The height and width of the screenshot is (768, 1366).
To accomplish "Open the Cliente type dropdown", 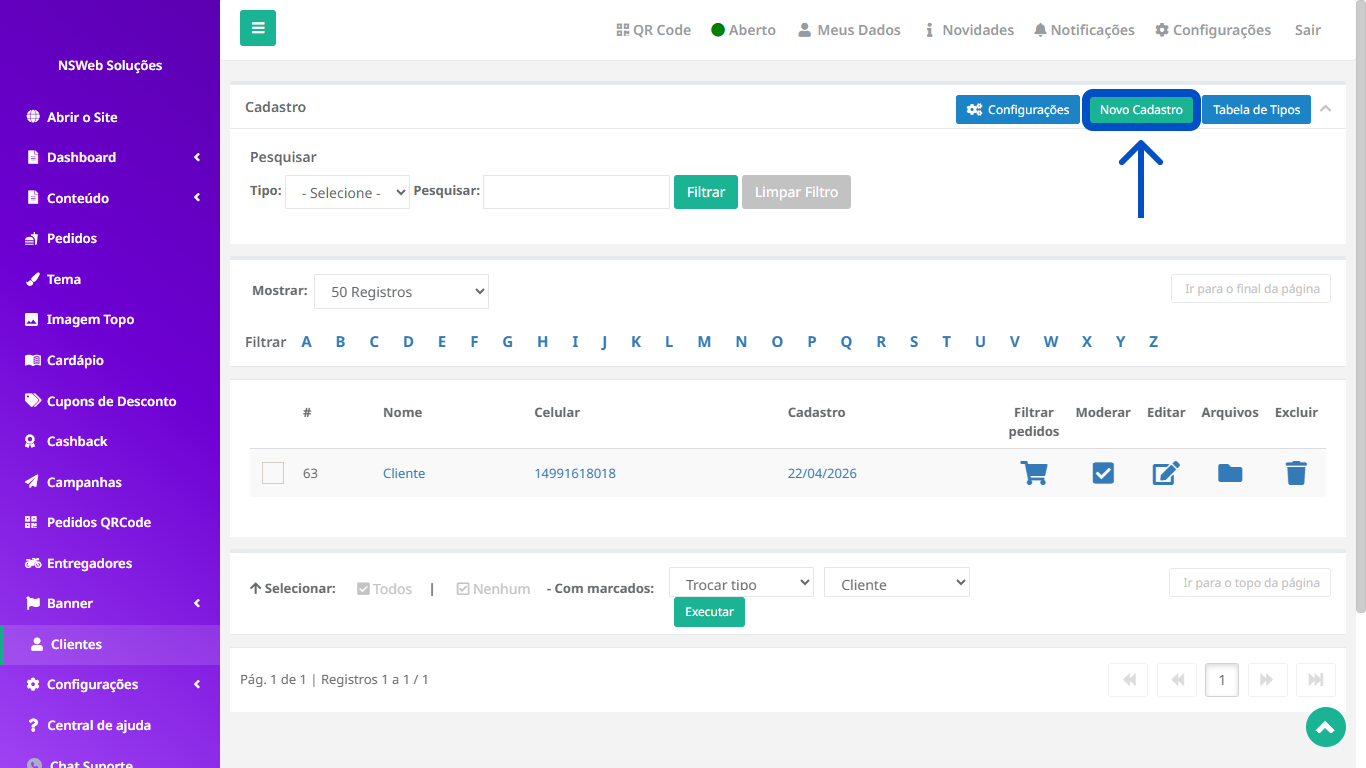I will [897, 582].
